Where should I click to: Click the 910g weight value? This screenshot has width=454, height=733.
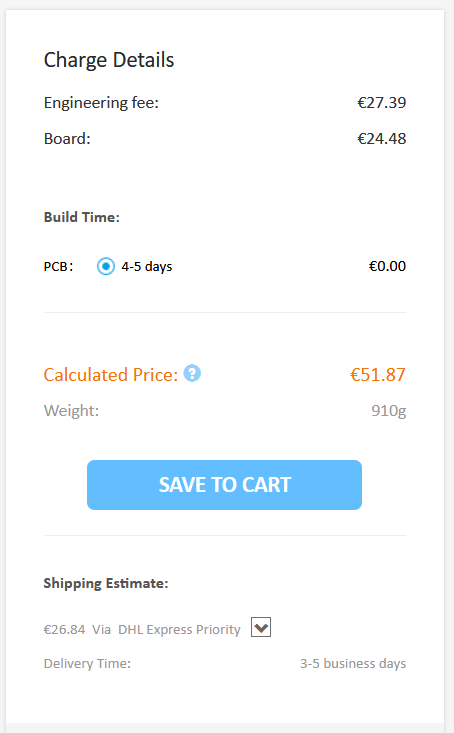click(x=389, y=411)
